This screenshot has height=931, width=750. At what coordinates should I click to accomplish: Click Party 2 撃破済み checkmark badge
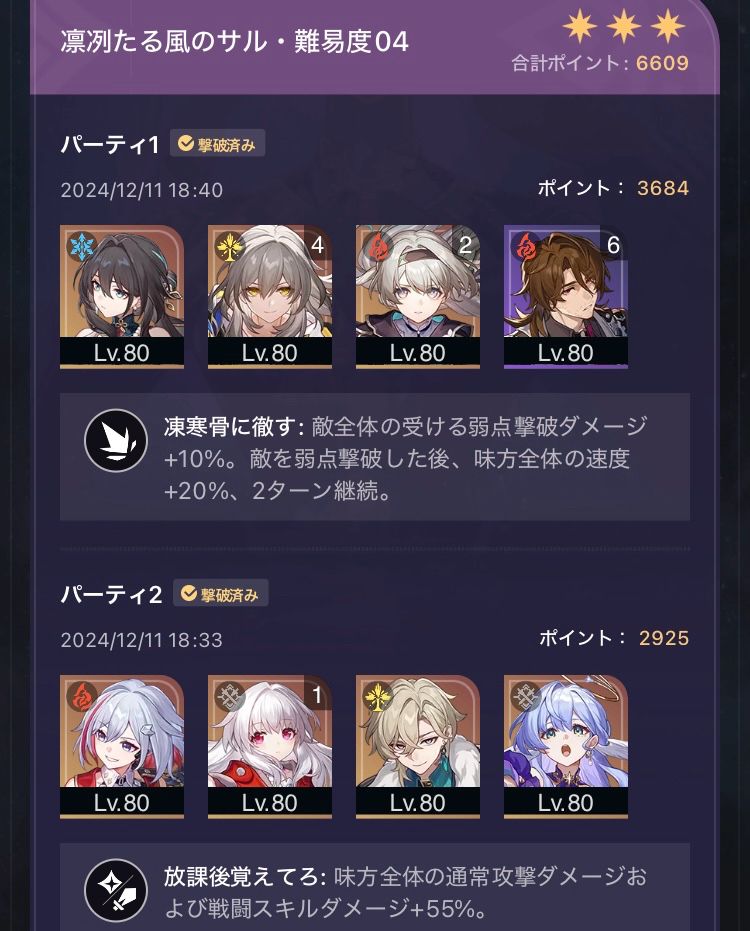[220, 593]
